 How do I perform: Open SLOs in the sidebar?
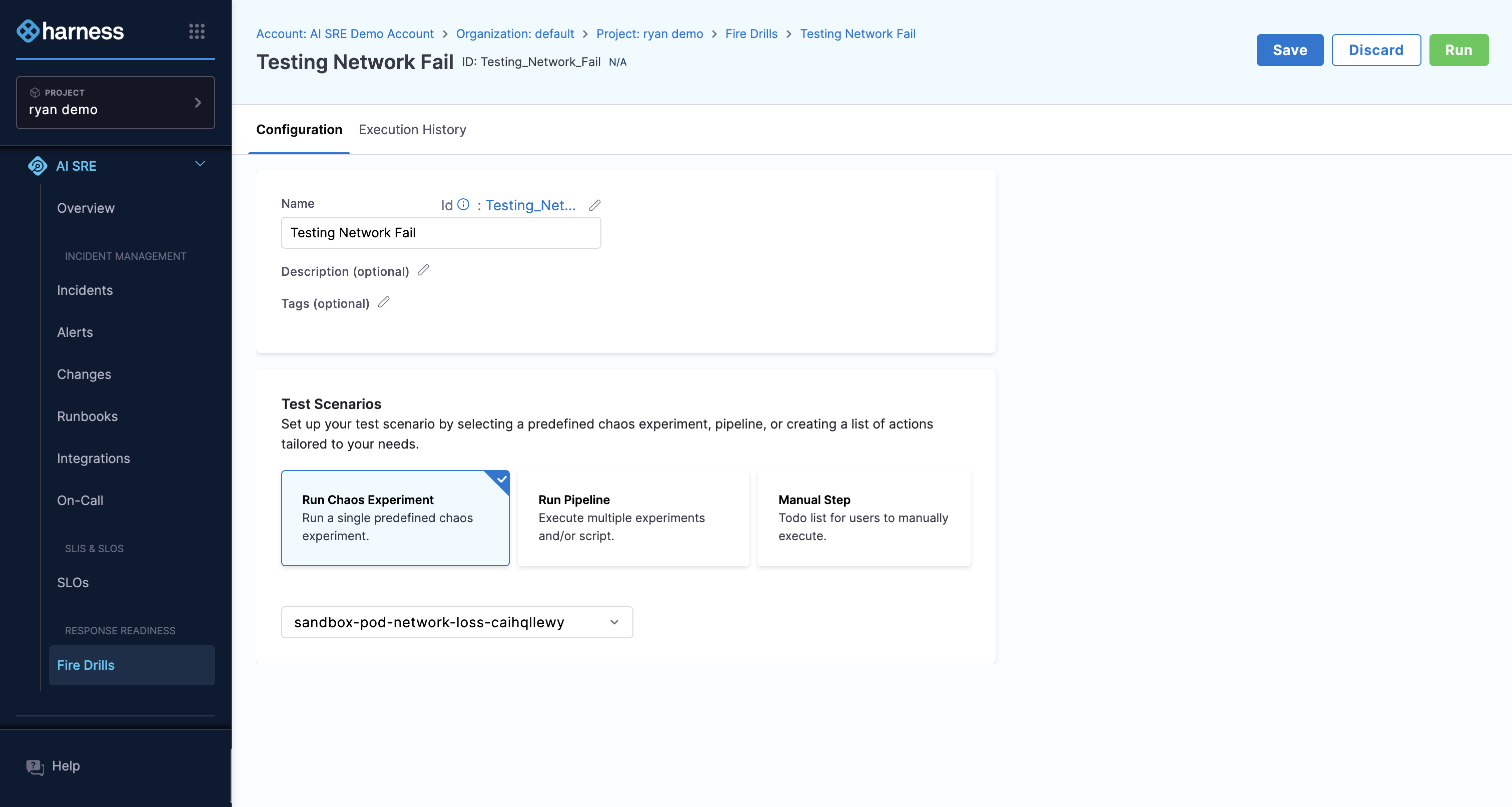pos(73,583)
